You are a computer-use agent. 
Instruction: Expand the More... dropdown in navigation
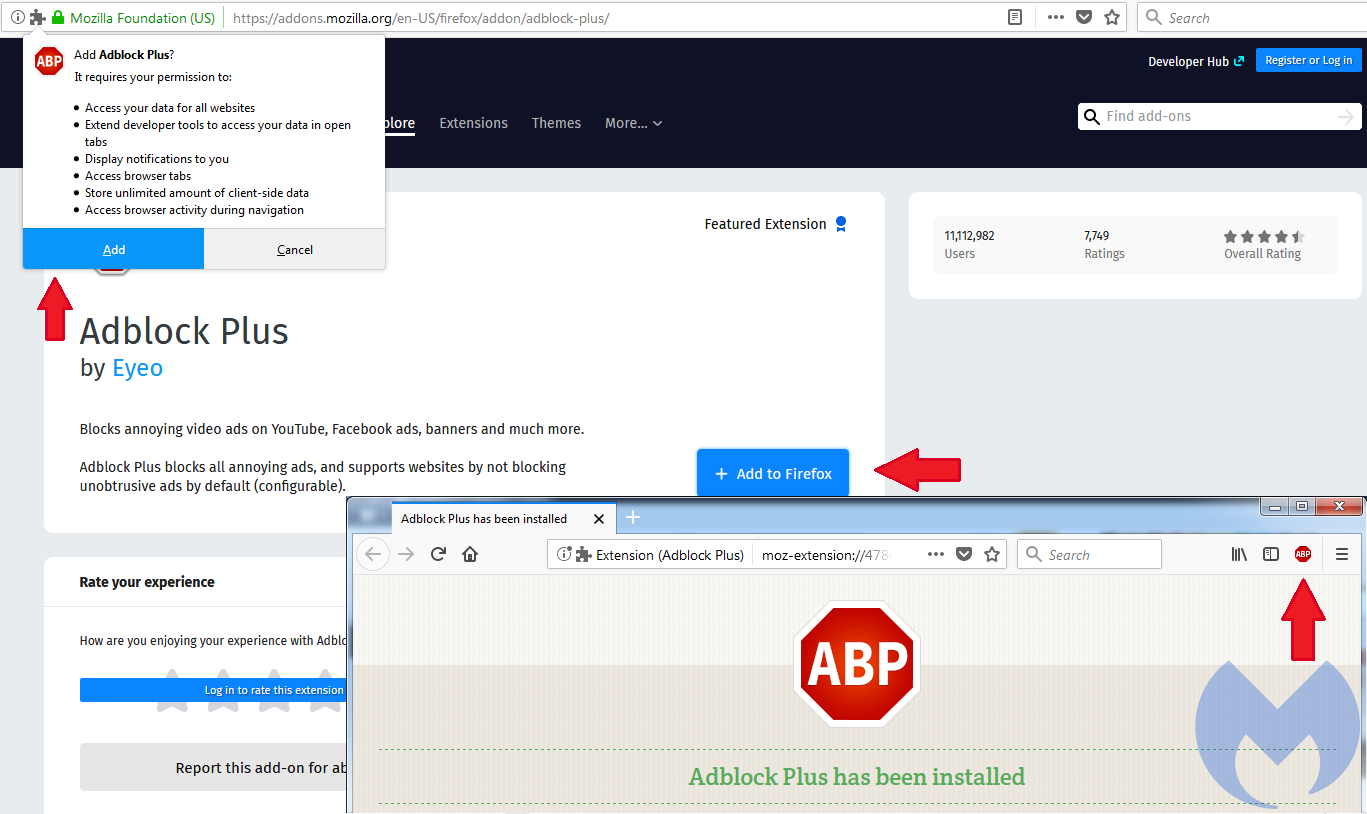coord(633,123)
